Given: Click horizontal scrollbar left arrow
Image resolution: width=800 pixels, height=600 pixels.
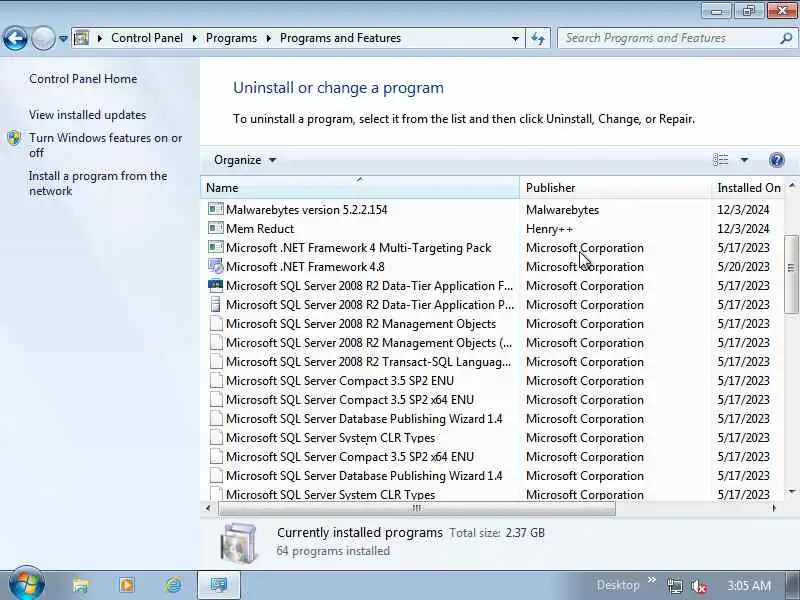Looking at the screenshot, I should [208, 508].
